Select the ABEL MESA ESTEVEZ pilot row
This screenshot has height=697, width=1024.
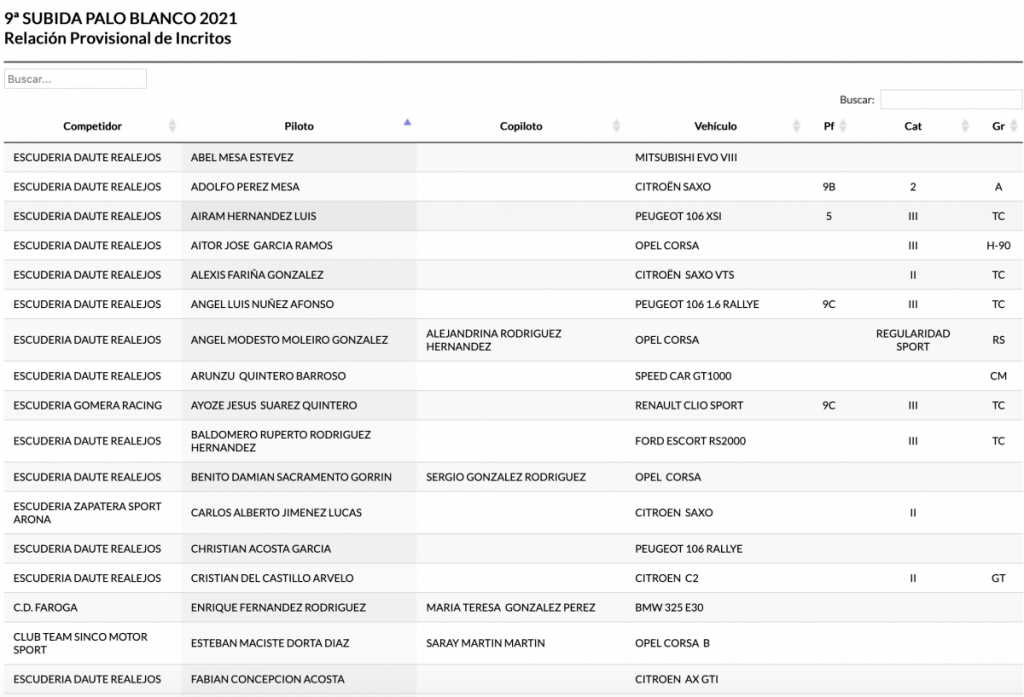[x=242, y=158]
